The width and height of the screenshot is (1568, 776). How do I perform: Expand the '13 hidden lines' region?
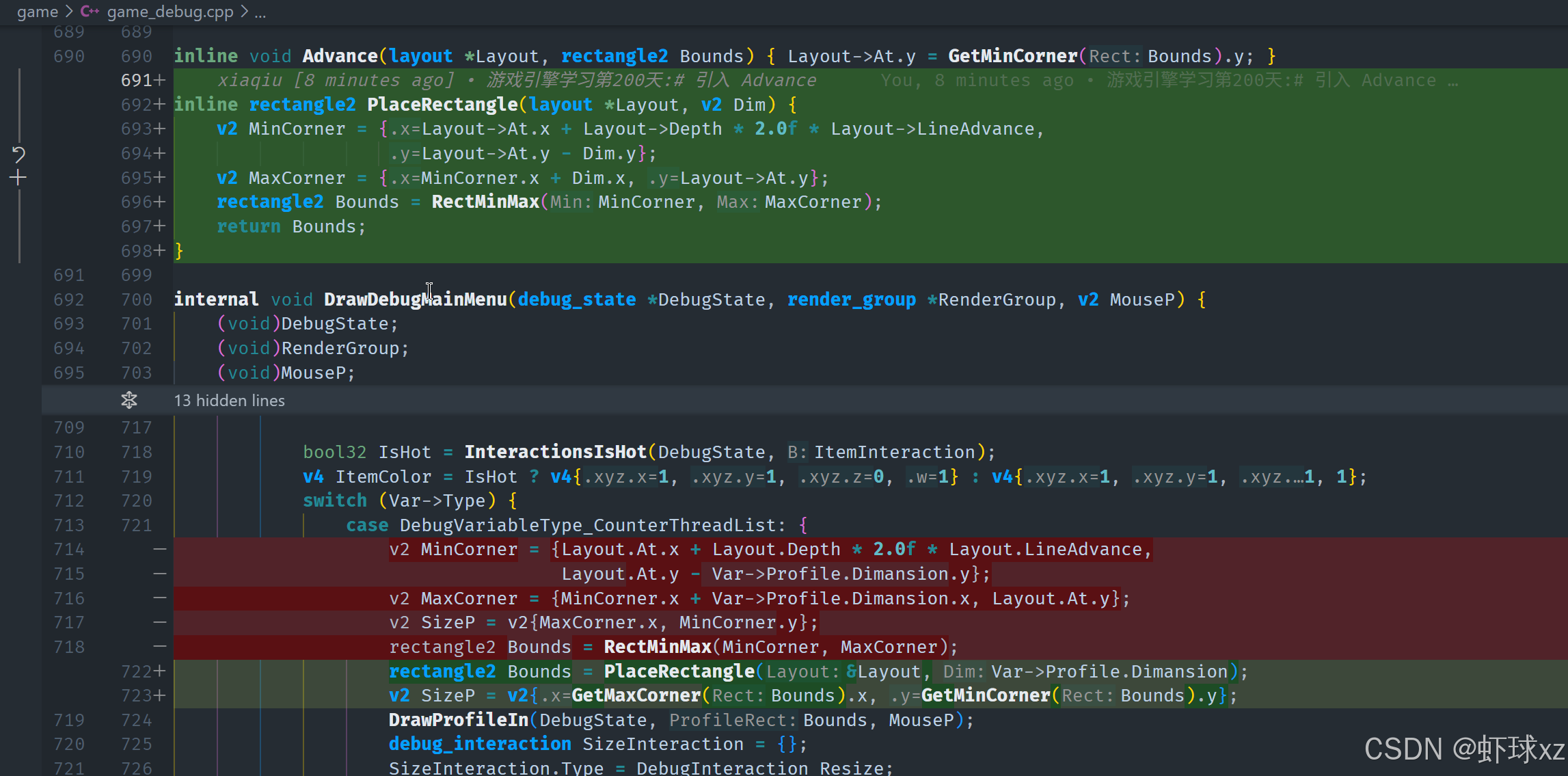(x=229, y=401)
